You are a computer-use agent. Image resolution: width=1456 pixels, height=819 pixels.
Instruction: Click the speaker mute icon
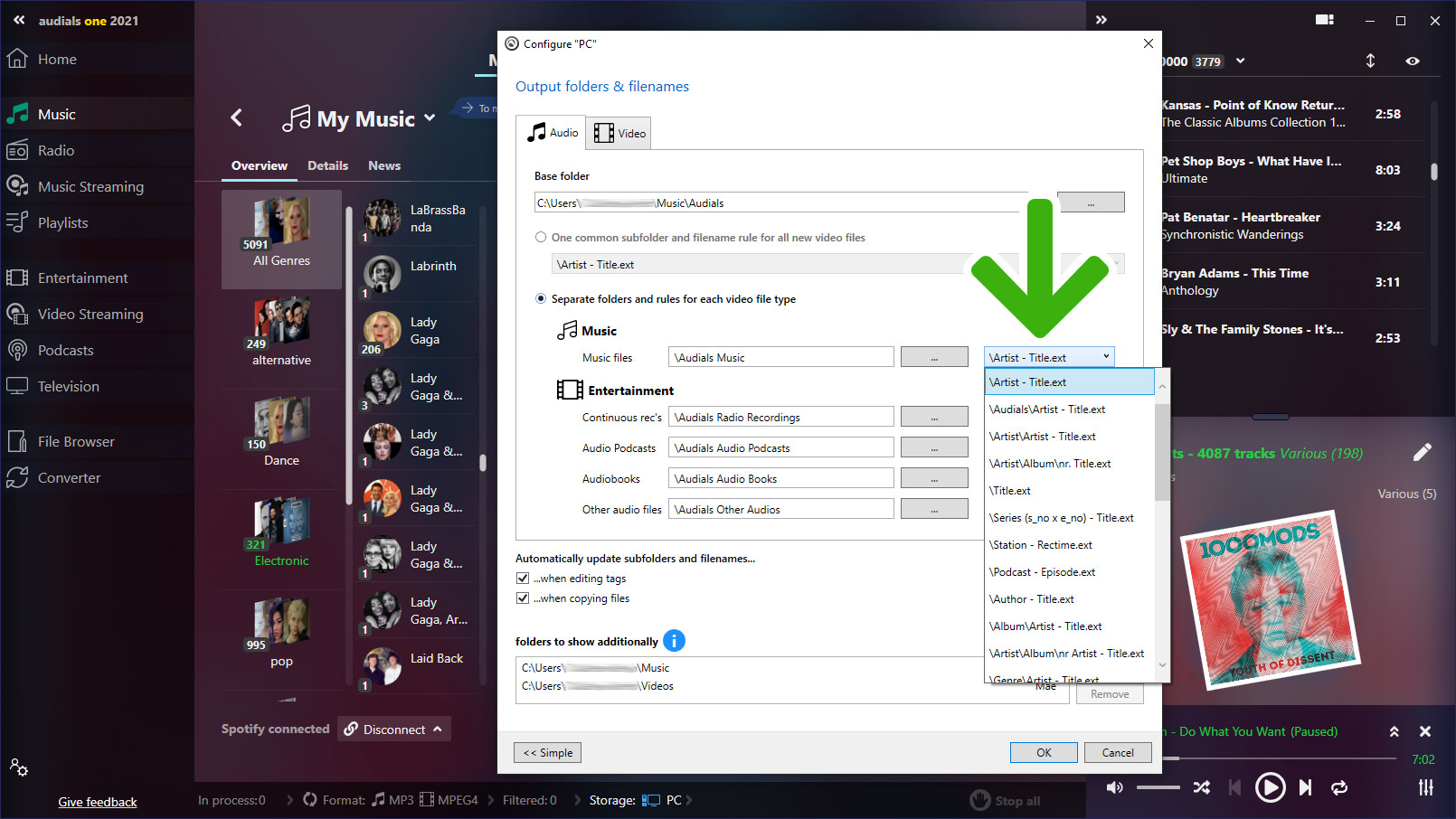click(1114, 787)
